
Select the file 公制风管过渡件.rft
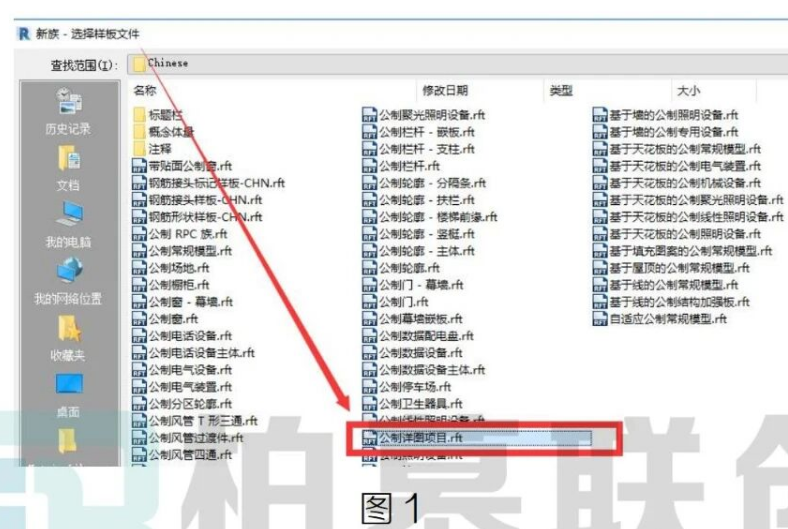tap(188, 438)
